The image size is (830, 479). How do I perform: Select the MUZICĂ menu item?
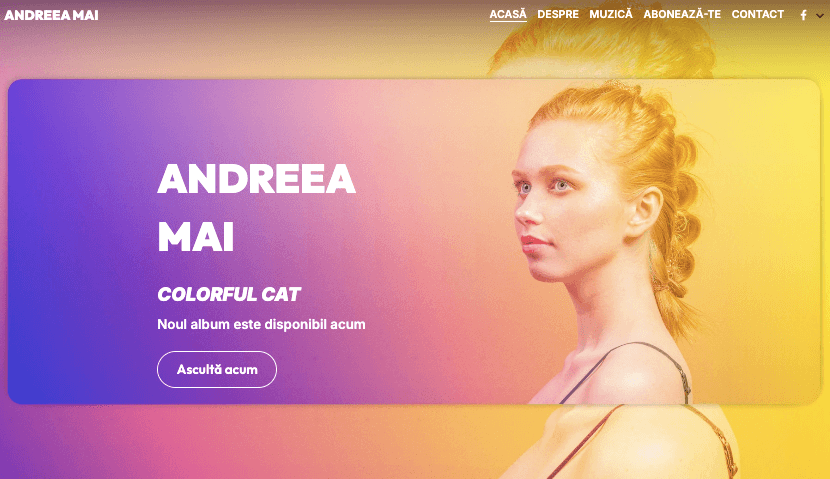pos(611,14)
